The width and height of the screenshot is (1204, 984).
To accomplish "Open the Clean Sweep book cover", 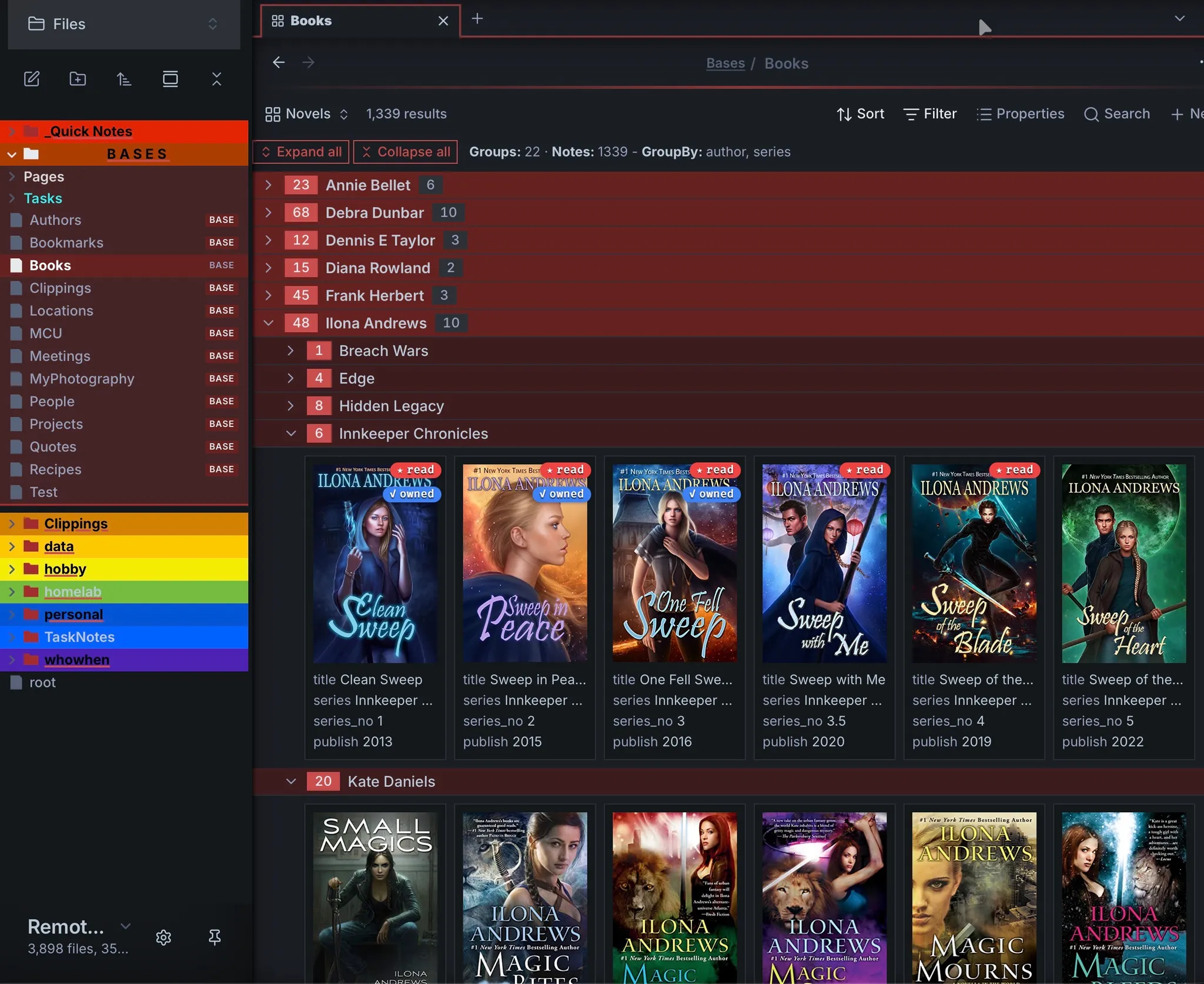I will click(375, 563).
